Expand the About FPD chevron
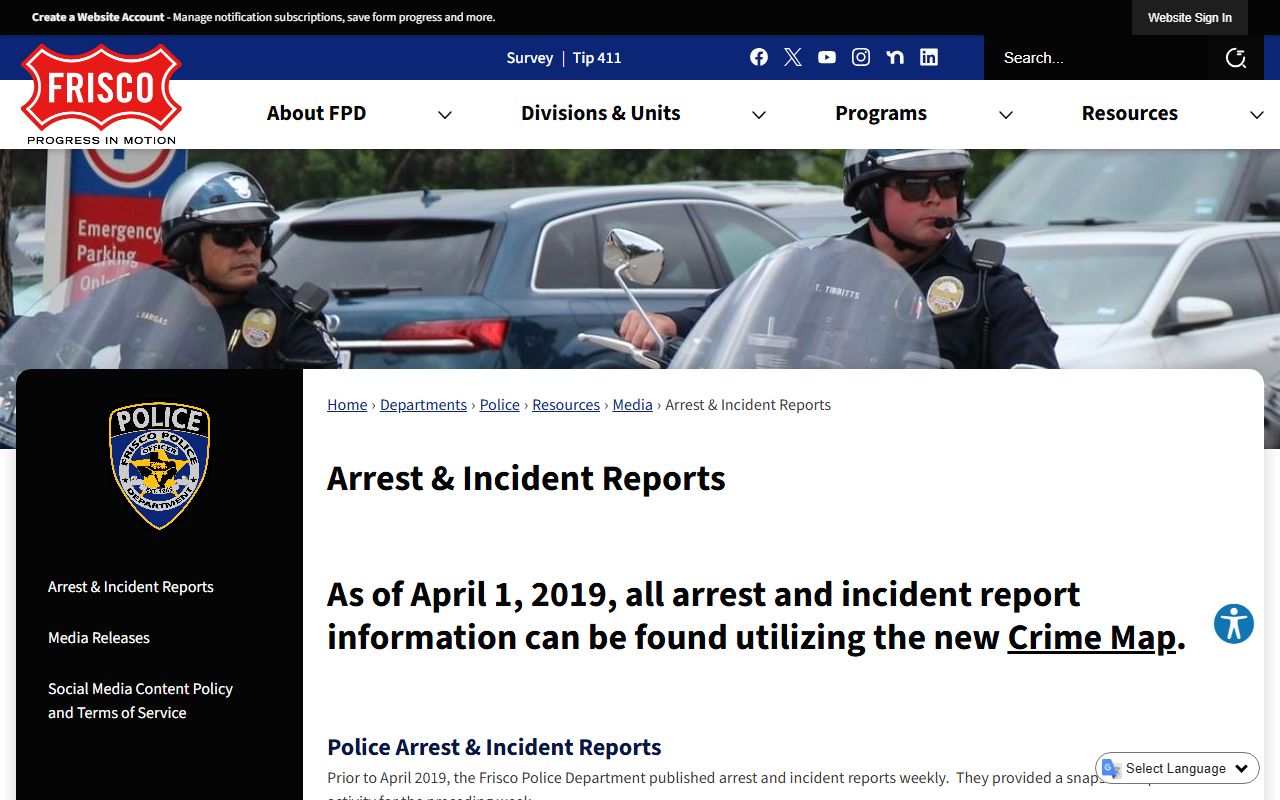 445,115
